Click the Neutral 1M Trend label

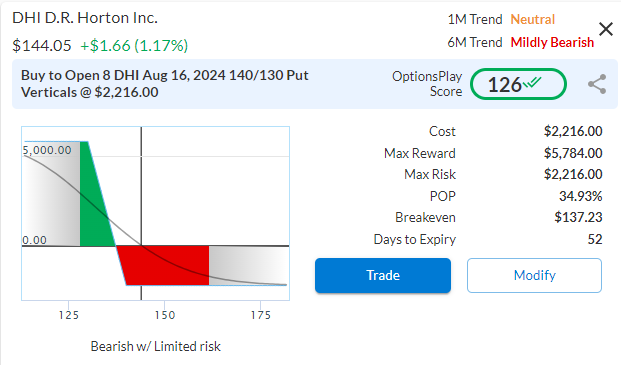tap(532, 19)
